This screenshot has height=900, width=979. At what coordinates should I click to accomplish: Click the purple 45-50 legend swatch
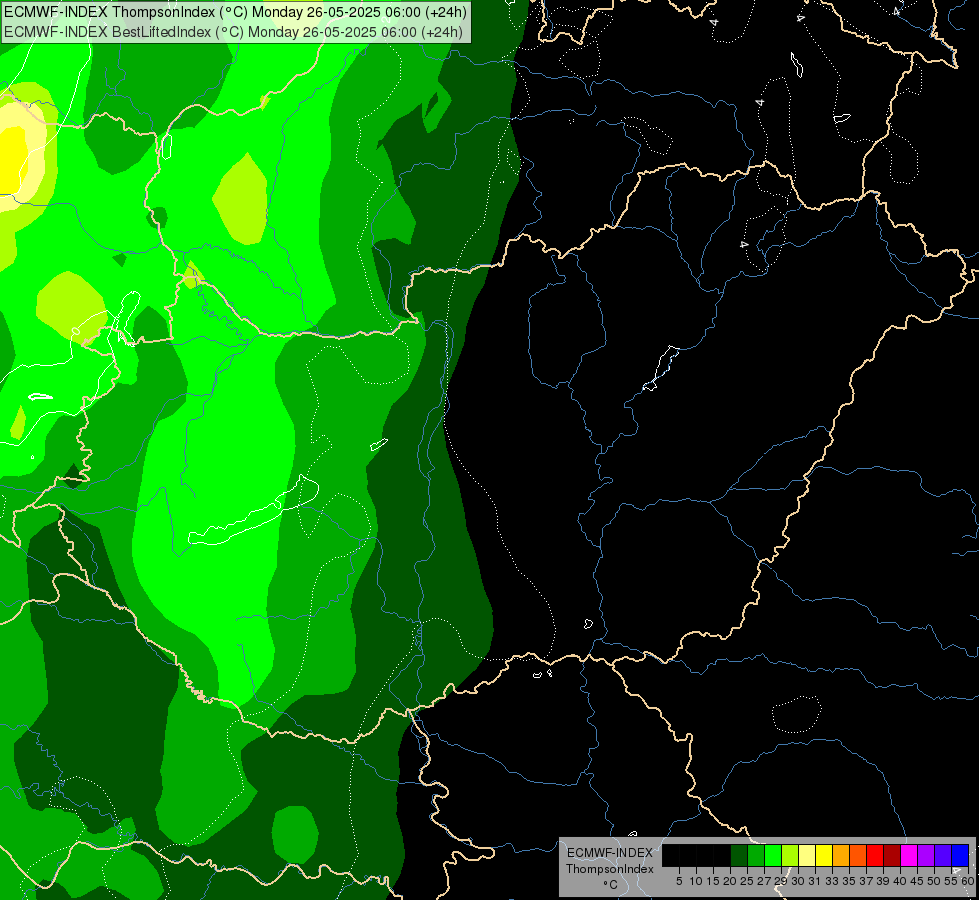click(926, 855)
